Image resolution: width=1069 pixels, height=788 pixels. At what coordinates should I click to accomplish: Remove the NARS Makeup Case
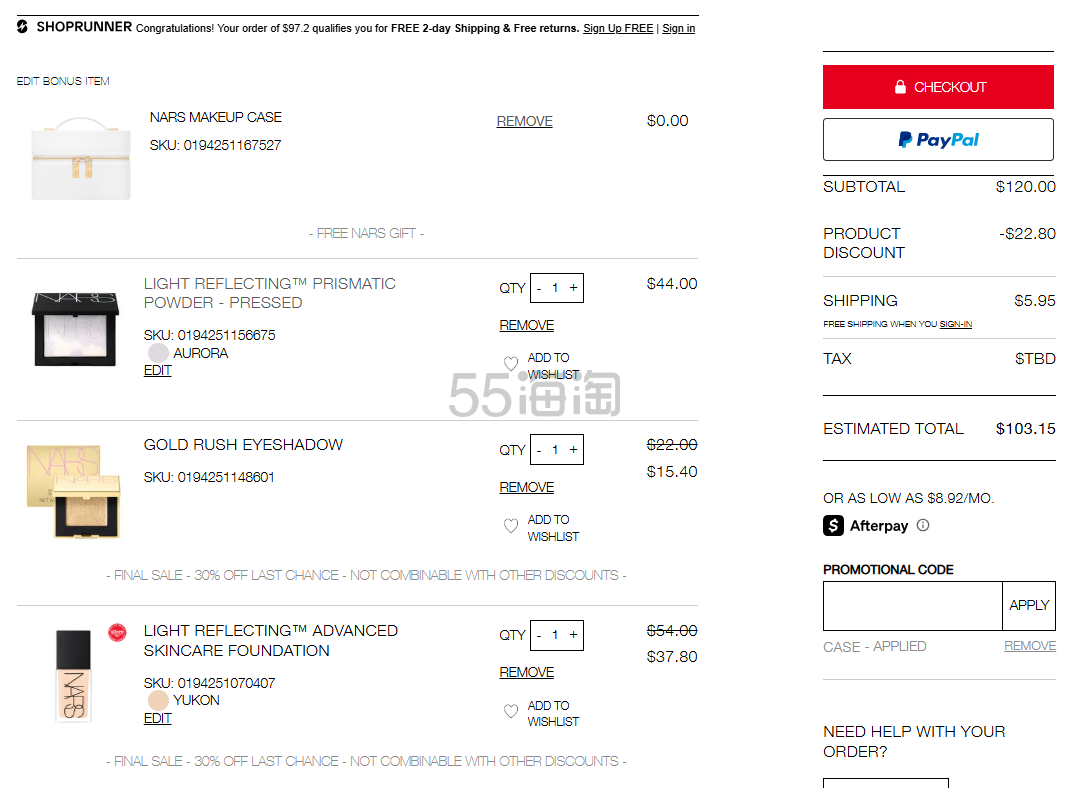coord(524,121)
